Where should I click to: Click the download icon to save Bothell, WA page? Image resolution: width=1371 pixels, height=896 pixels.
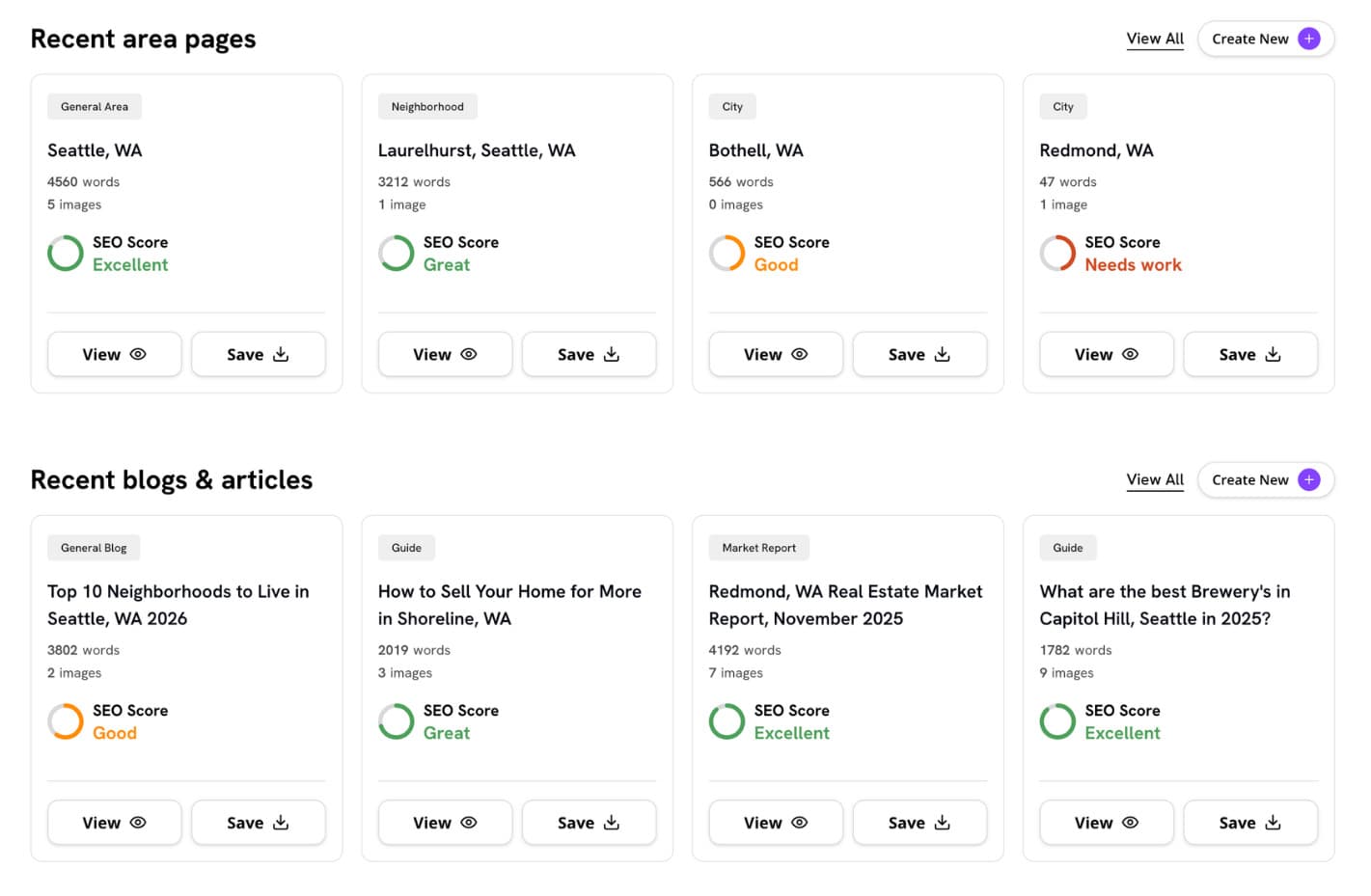(942, 354)
